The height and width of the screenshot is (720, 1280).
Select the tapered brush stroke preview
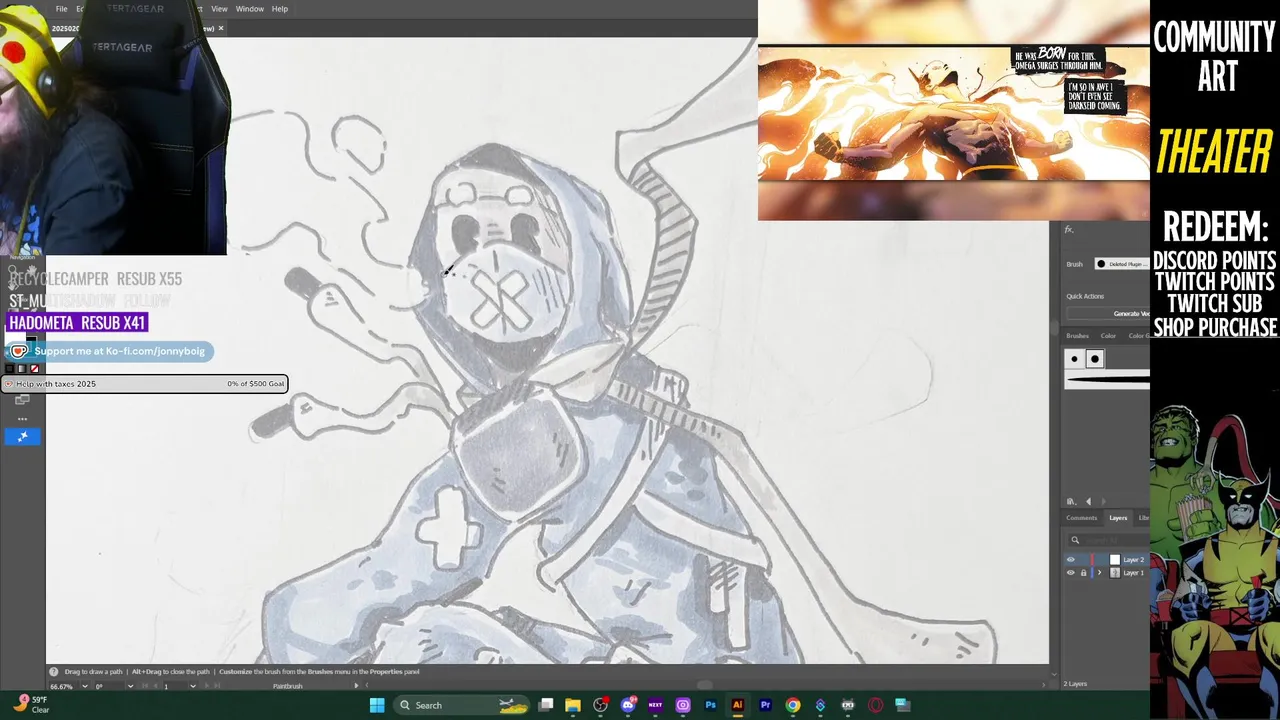pos(1107,379)
